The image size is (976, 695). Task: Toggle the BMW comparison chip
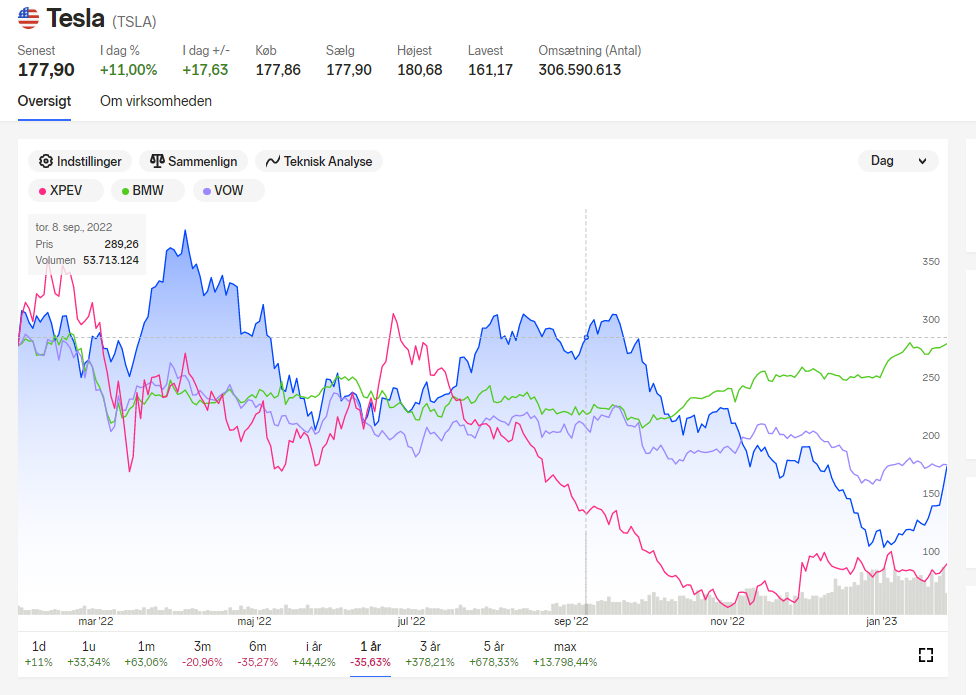click(x=148, y=190)
